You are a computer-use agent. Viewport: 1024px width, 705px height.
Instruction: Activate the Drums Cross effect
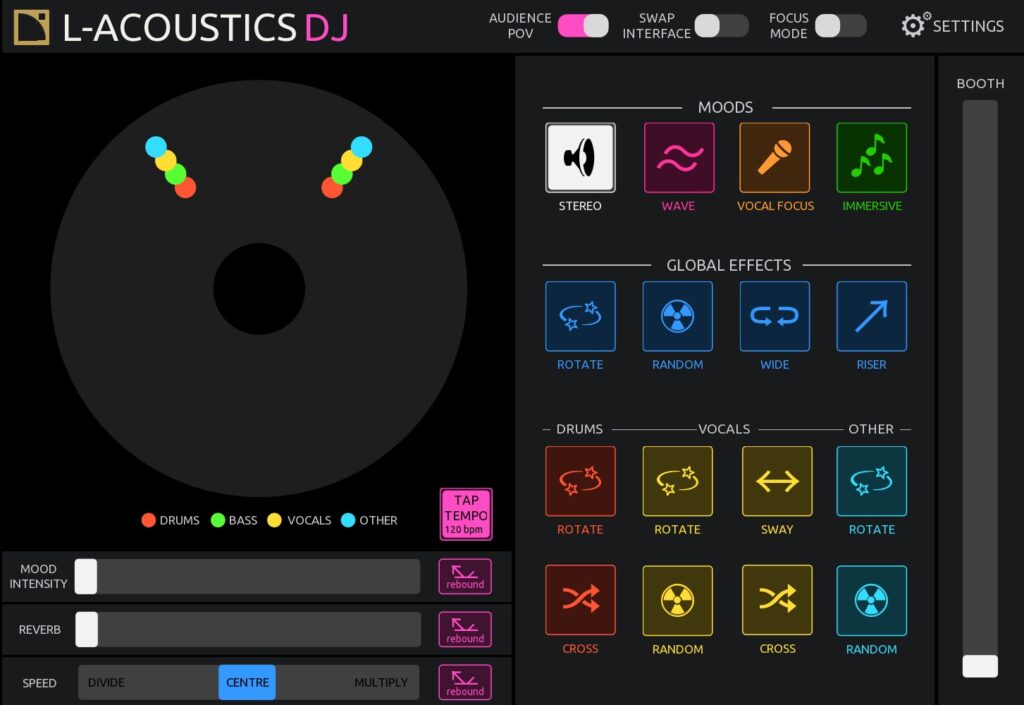tap(580, 600)
